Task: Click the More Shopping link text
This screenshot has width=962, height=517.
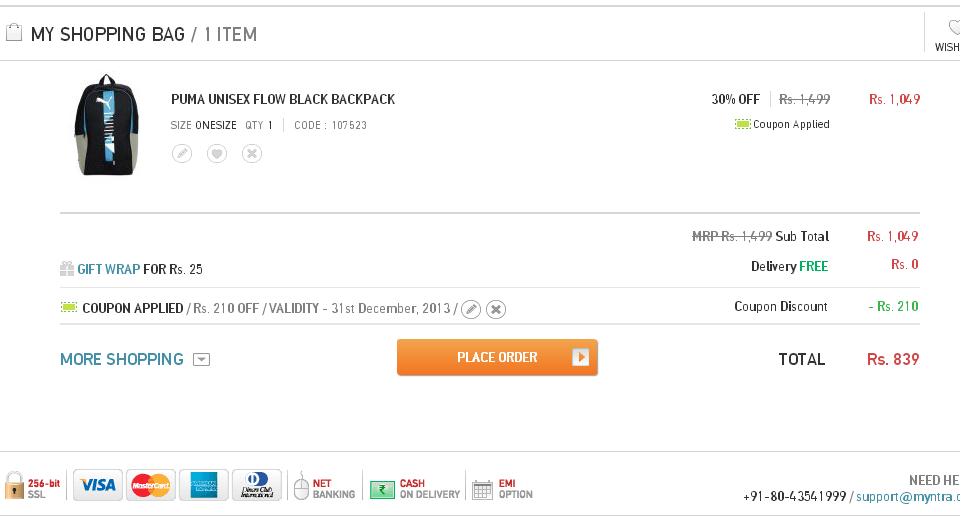Action: [121, 359]
